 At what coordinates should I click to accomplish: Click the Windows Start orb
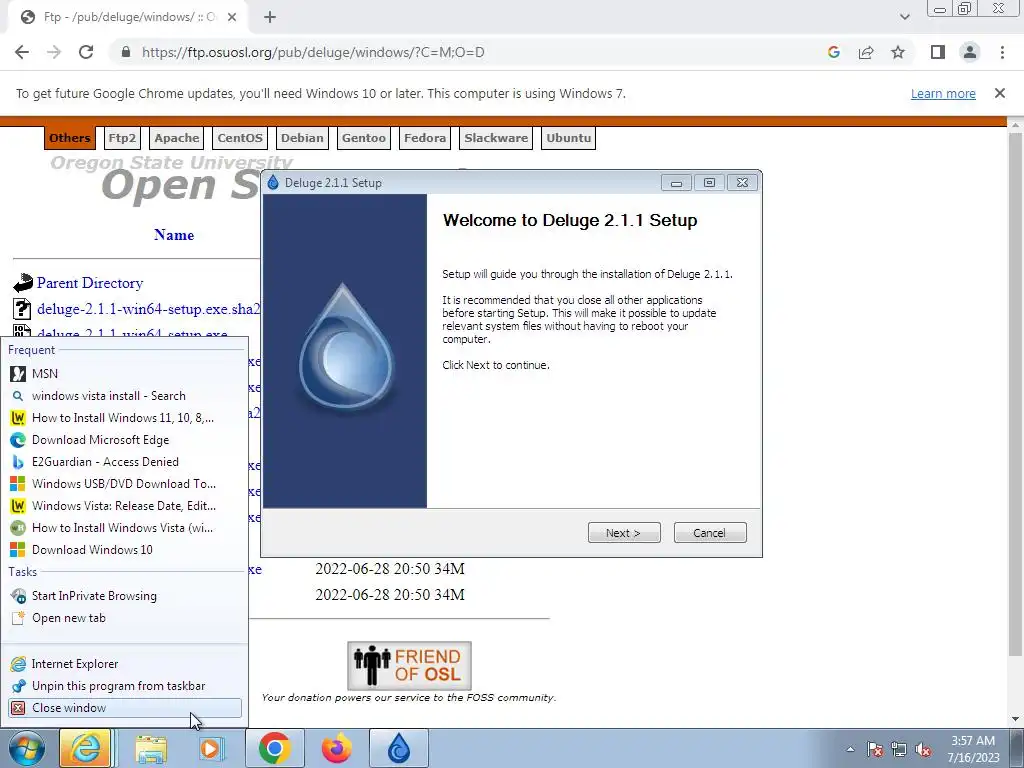27,748
